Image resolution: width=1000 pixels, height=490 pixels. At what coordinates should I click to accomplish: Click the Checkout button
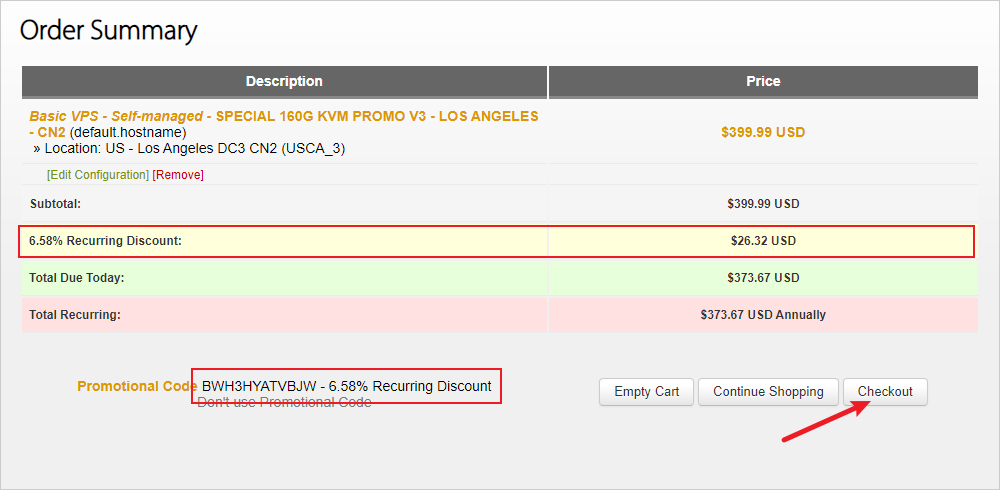pyautogui.click(x=885, y=392)
